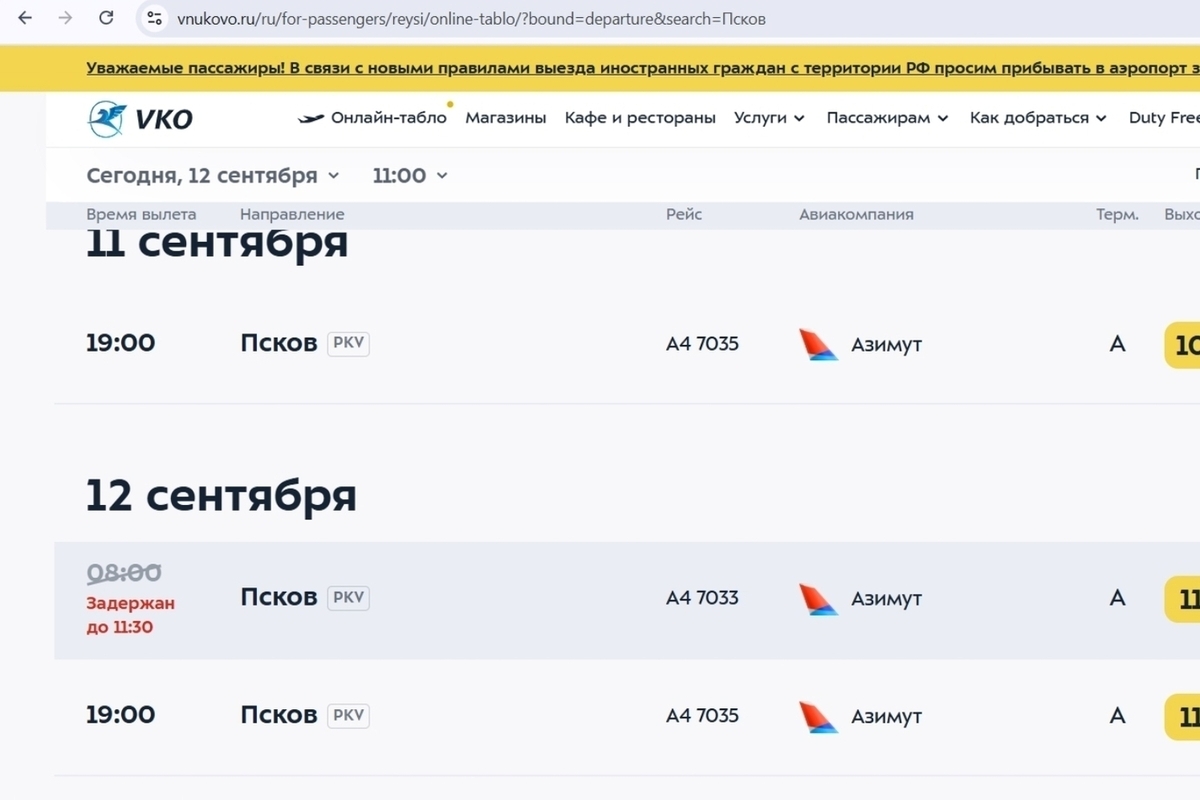
Task: Click the VKO airport logo
Action: (140, 118)
